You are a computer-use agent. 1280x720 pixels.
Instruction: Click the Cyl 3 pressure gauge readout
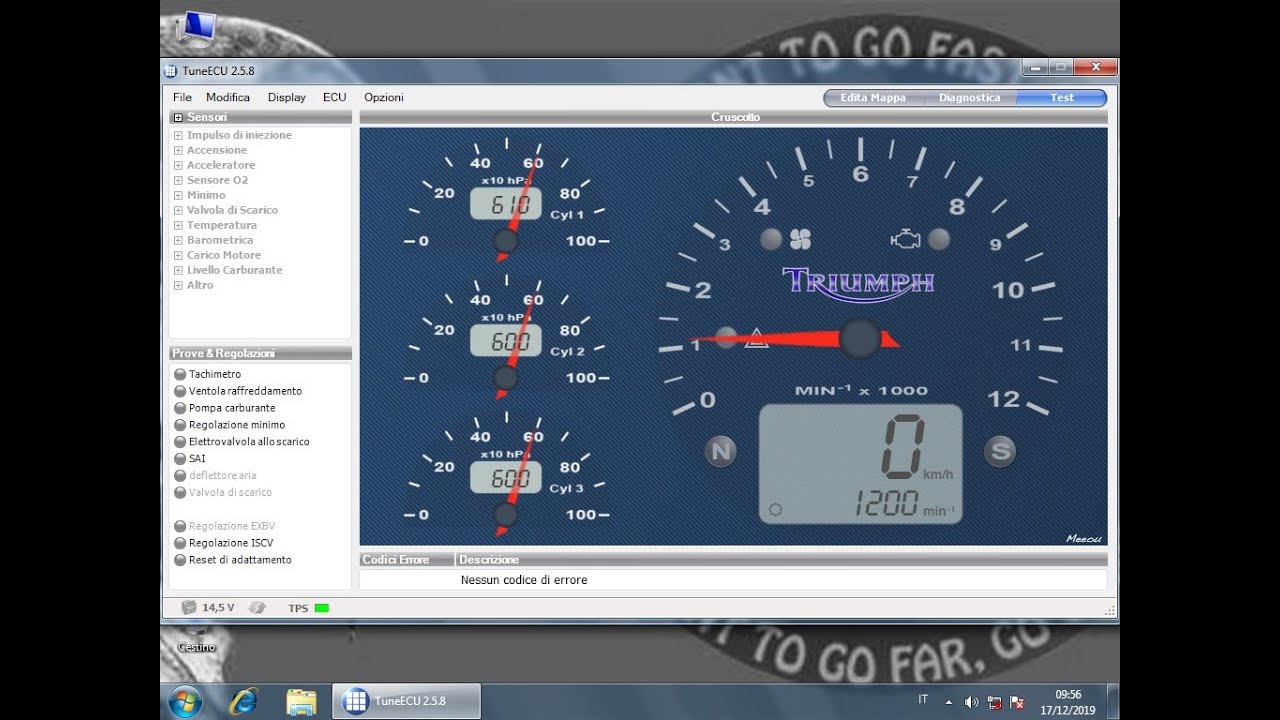506,477
